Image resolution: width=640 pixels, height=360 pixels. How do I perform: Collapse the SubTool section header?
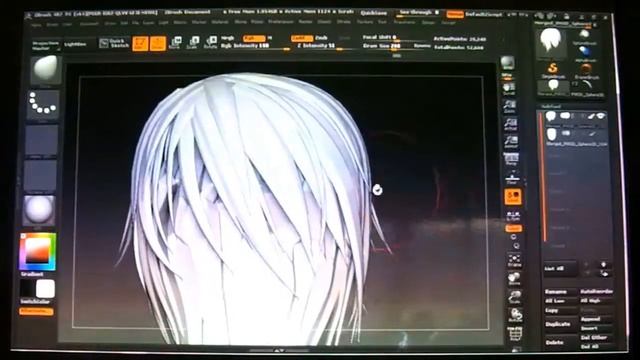[x=551, y=106]
